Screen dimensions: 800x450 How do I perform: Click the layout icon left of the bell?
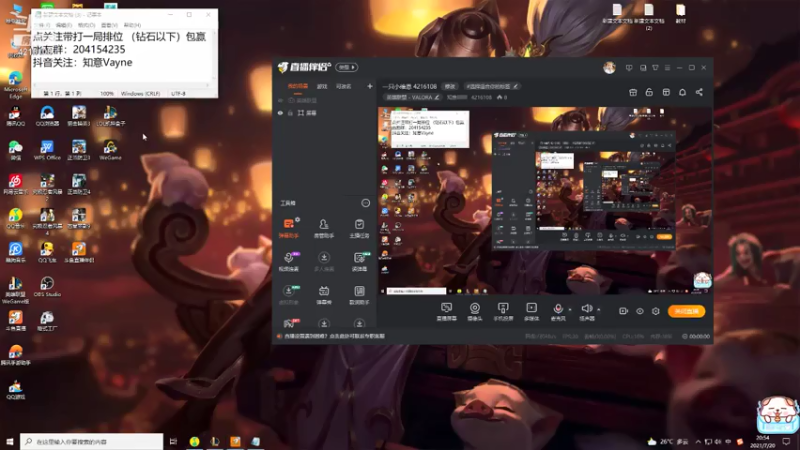tap(666, 92)
